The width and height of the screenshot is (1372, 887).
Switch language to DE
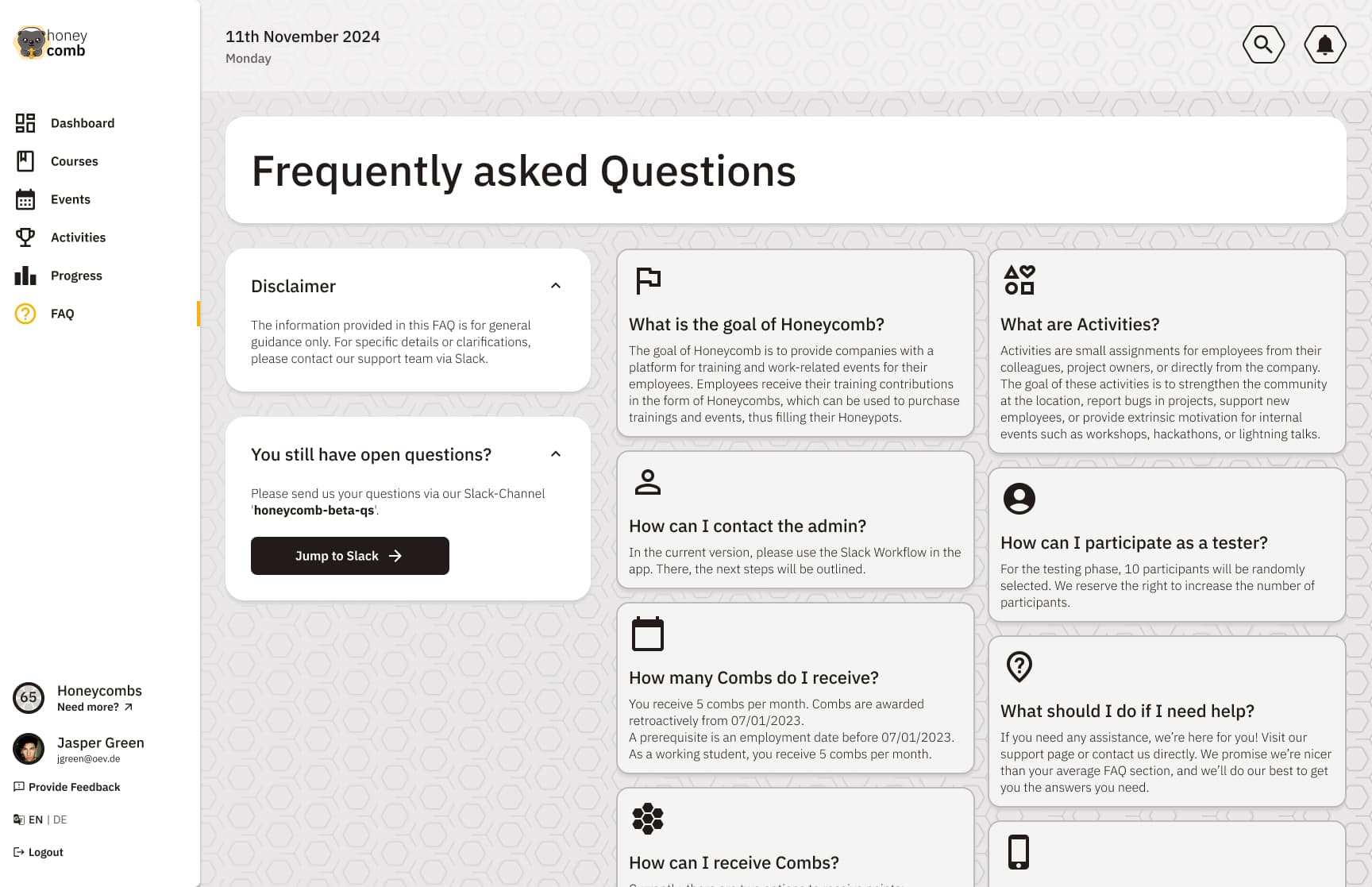[x=60, y=819]
